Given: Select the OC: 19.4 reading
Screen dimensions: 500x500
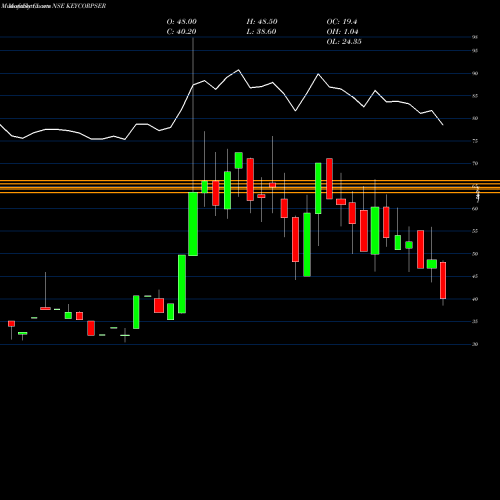Looking at the screenshot, I should tap(342, 22).
